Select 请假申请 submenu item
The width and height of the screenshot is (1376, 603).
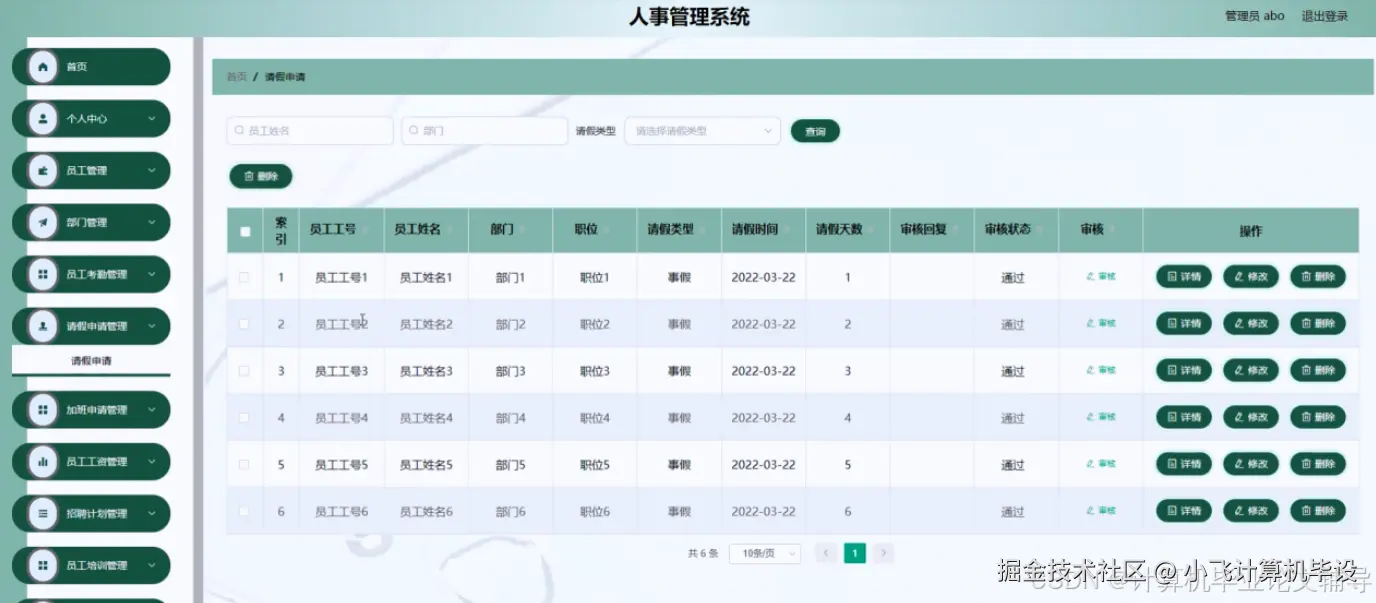coord(91,361)
